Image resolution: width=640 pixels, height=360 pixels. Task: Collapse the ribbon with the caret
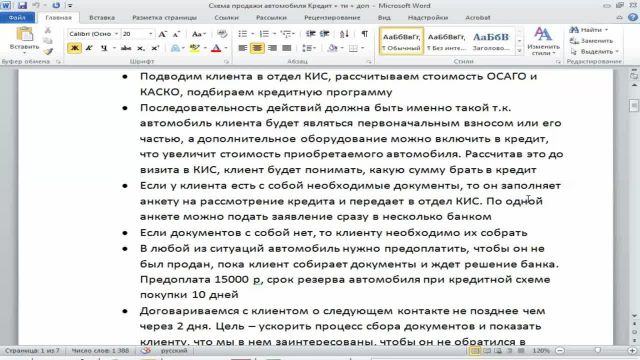620,18
